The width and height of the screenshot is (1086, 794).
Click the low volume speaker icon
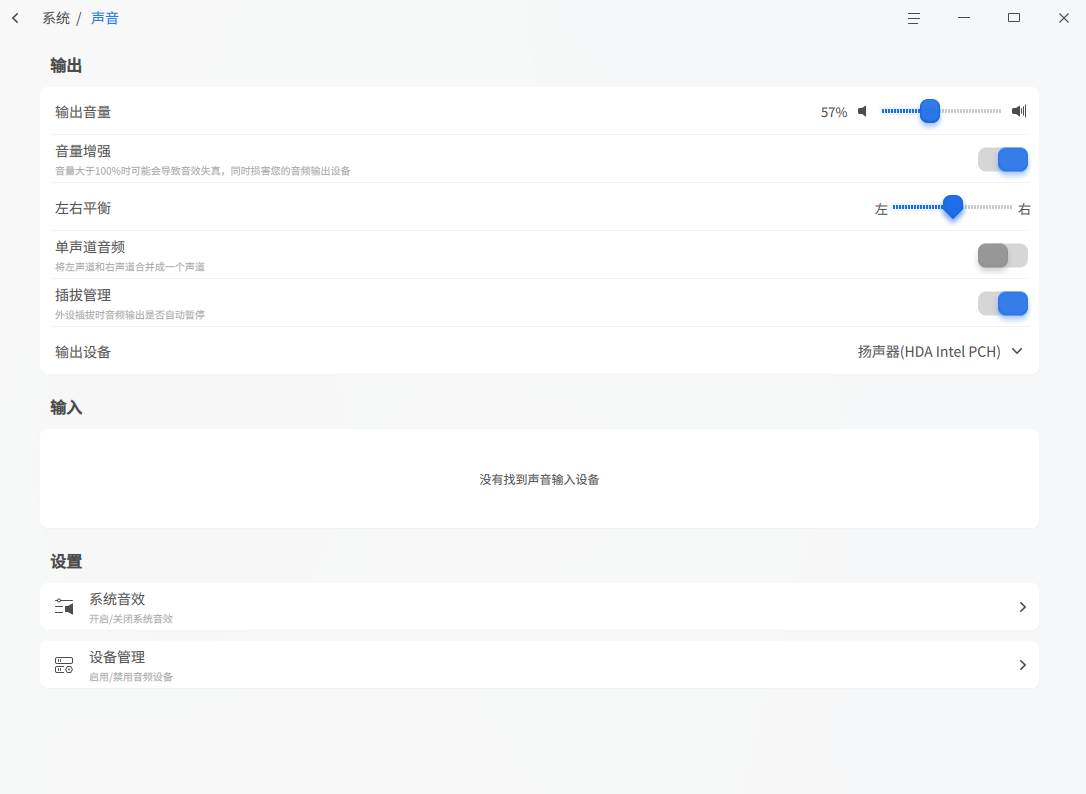click(862, 112)
